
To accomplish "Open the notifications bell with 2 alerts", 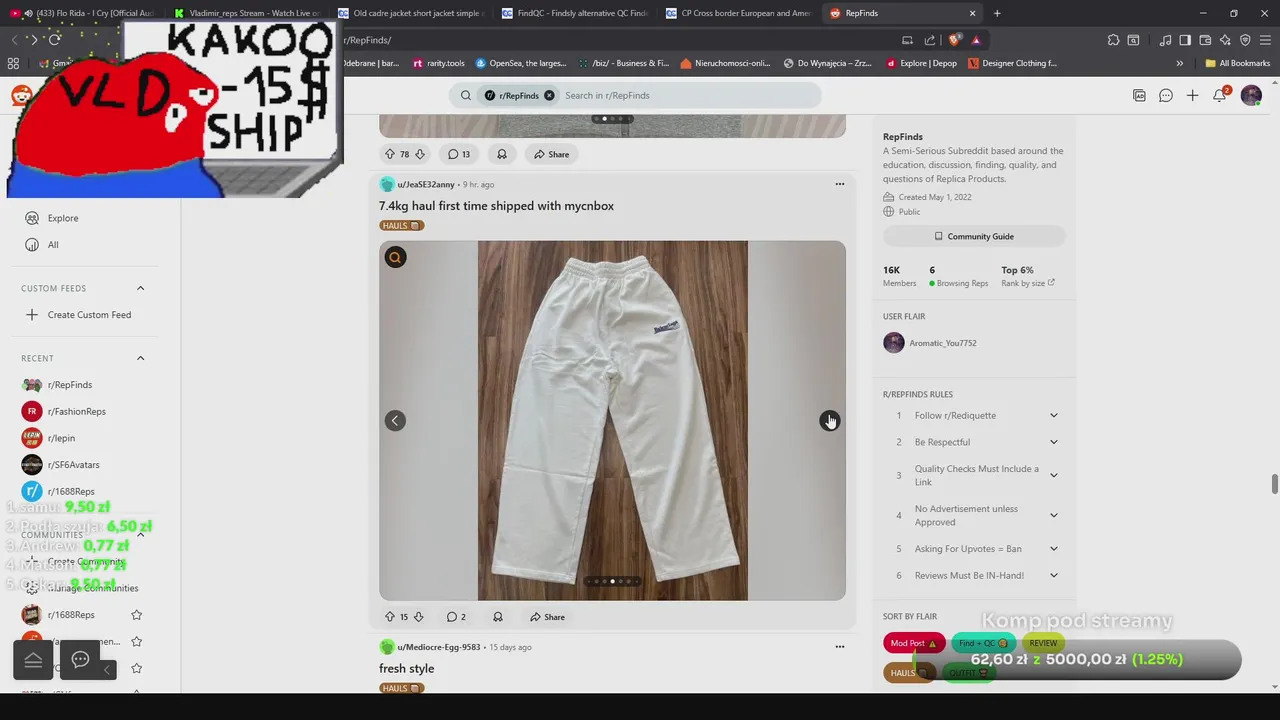I will [x=1220, y=95].
